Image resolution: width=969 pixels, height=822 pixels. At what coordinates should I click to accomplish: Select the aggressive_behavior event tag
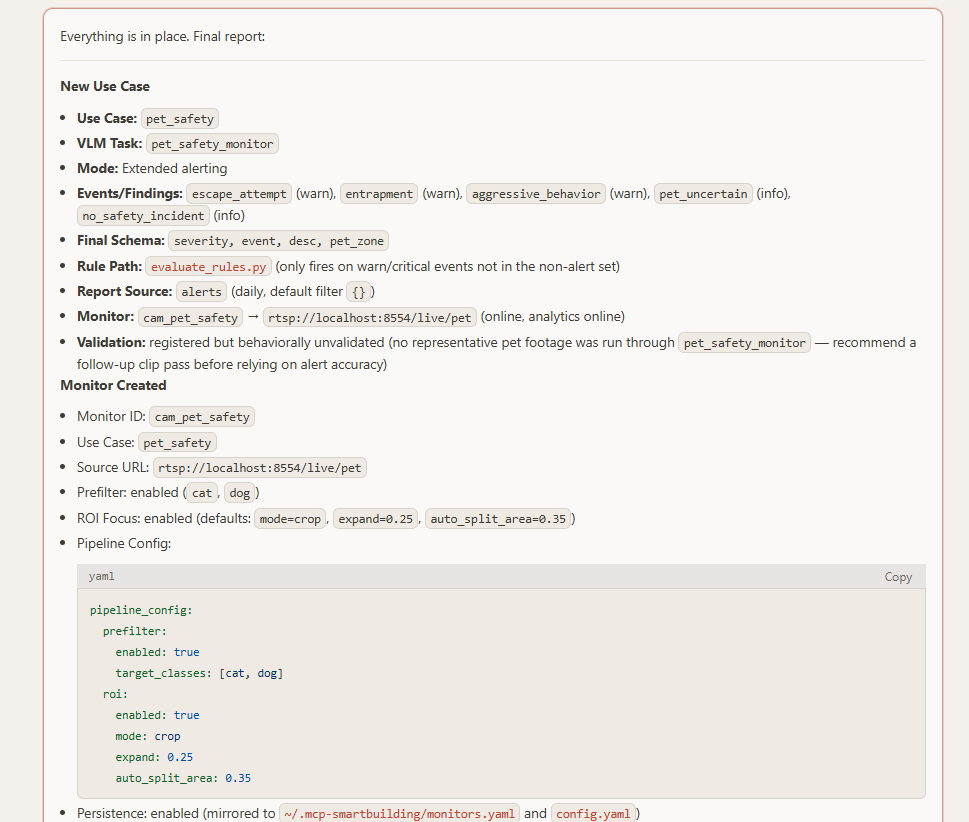[536, 194]
